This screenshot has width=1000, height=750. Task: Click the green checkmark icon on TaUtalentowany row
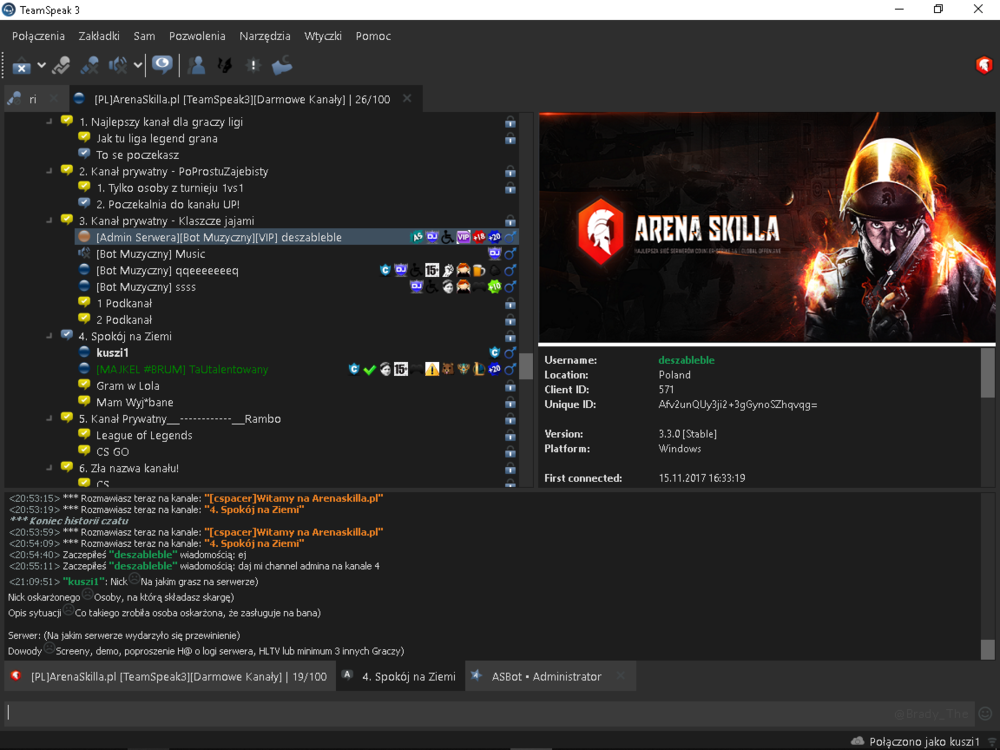(369, 369)
